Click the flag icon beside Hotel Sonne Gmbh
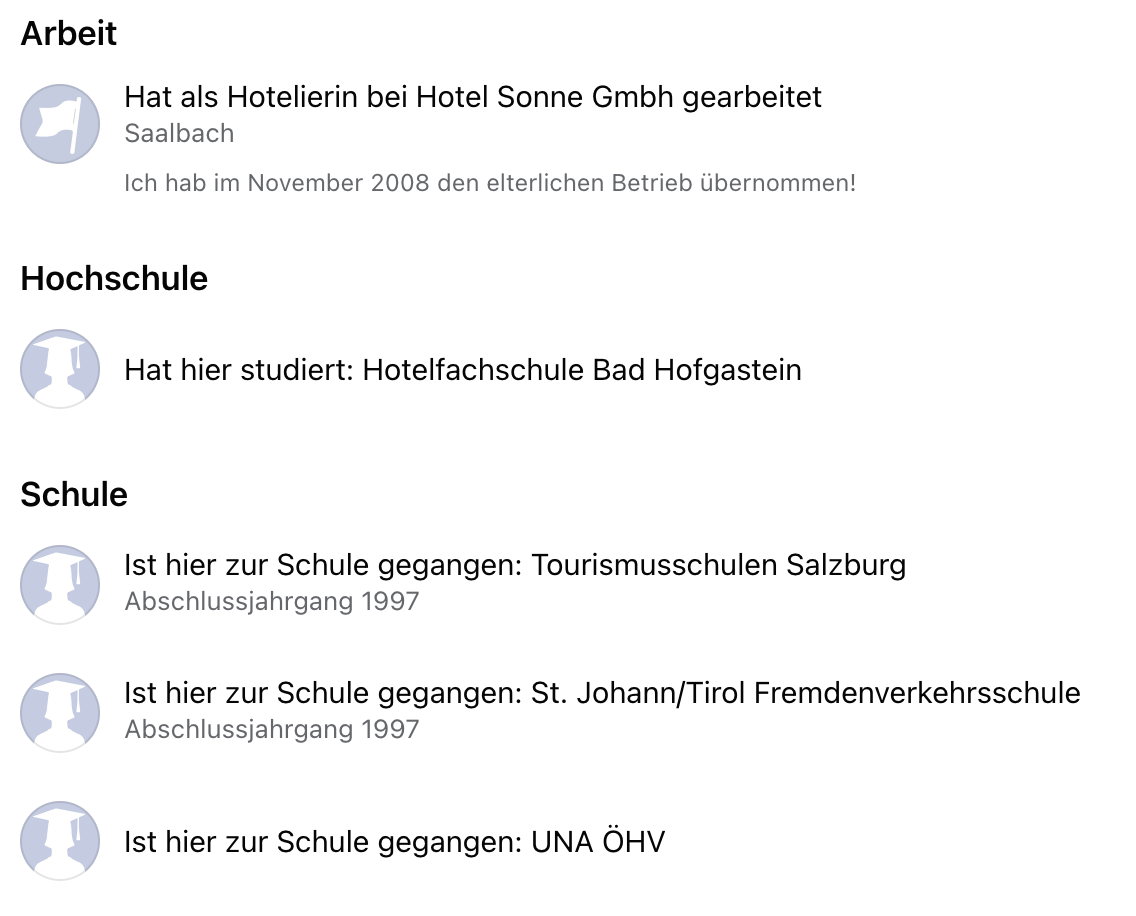The image size is (1136, 916). [x=60, y=124]
